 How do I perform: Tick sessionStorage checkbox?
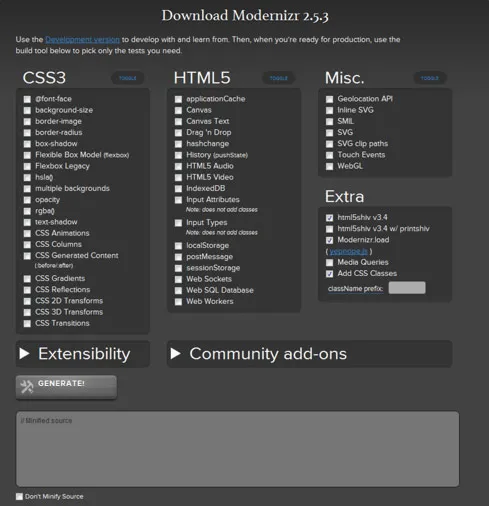click(178, 268)
